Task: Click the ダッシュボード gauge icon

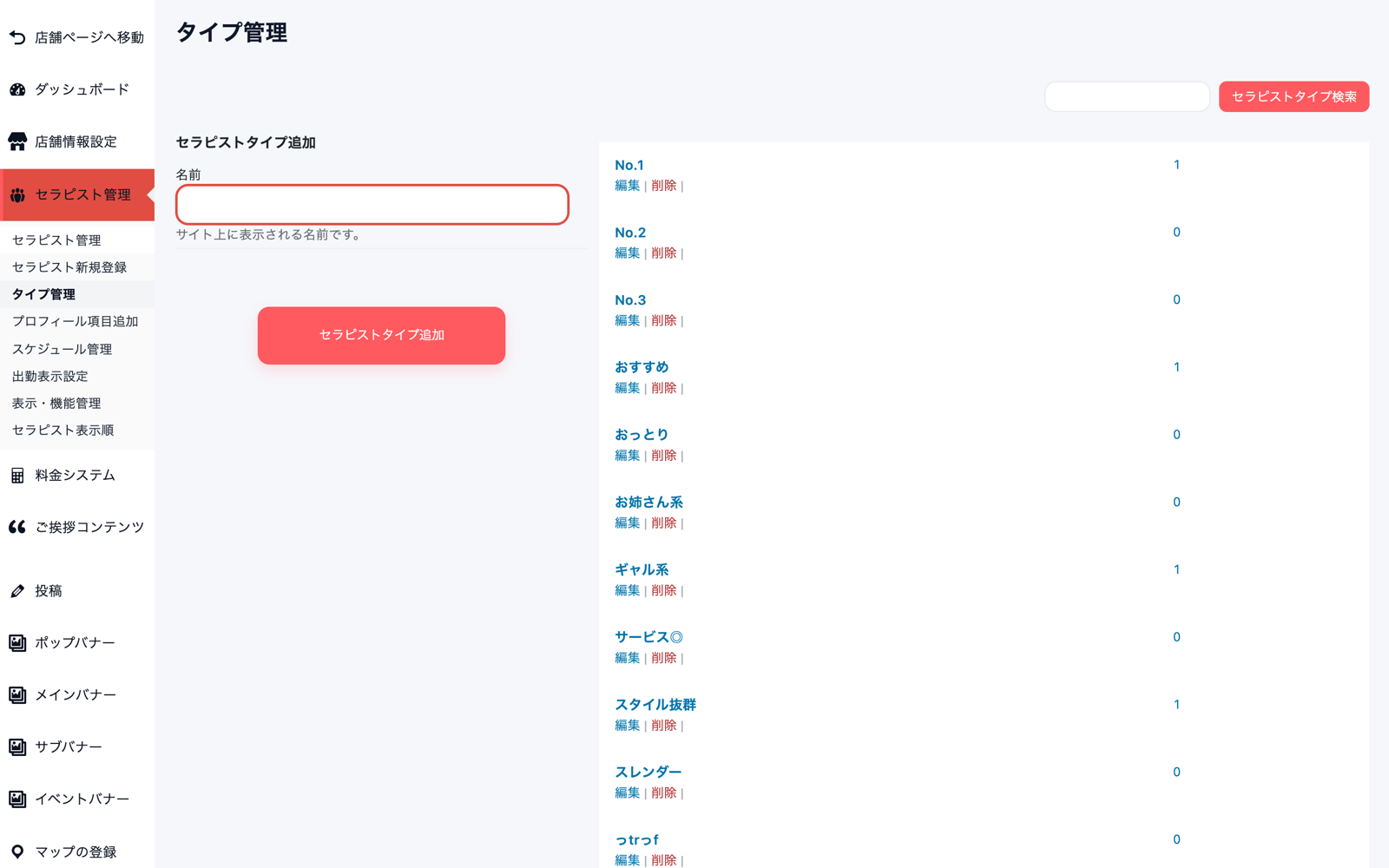Action: [17, 89]
